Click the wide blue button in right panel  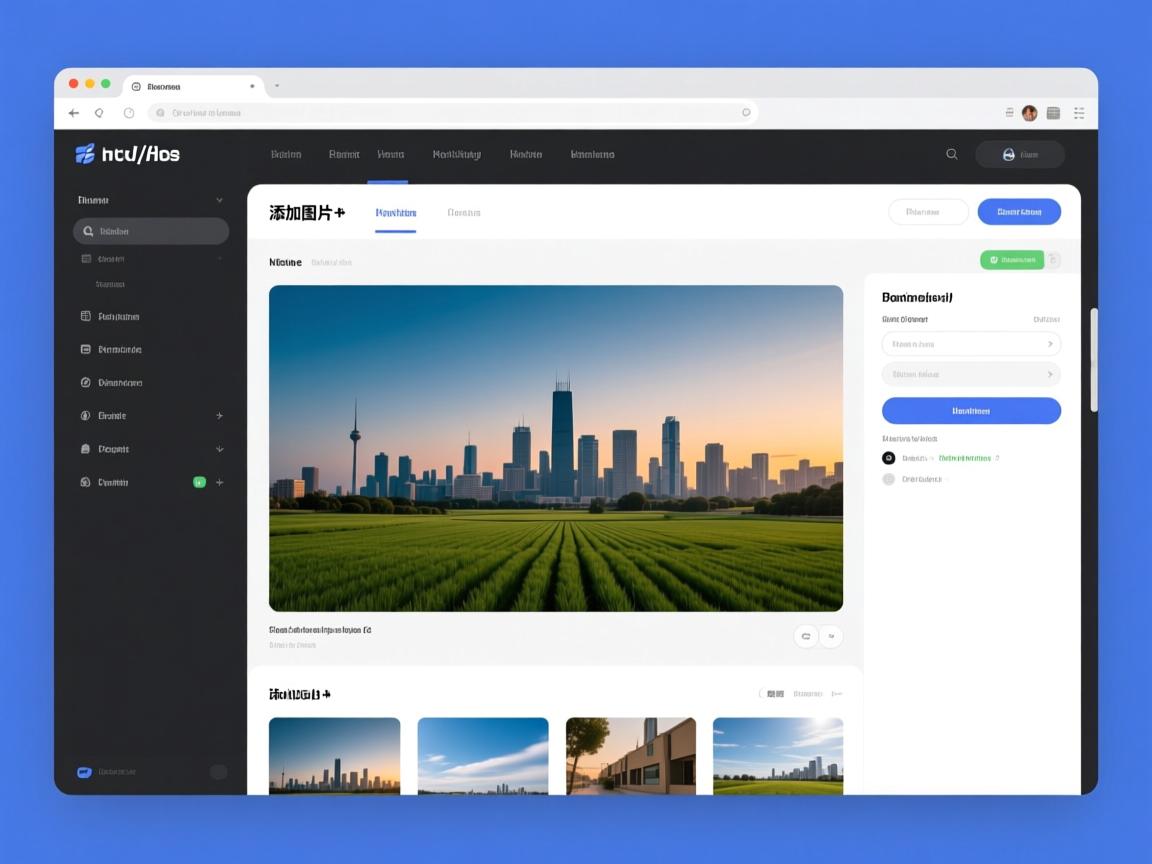point(970,410)
